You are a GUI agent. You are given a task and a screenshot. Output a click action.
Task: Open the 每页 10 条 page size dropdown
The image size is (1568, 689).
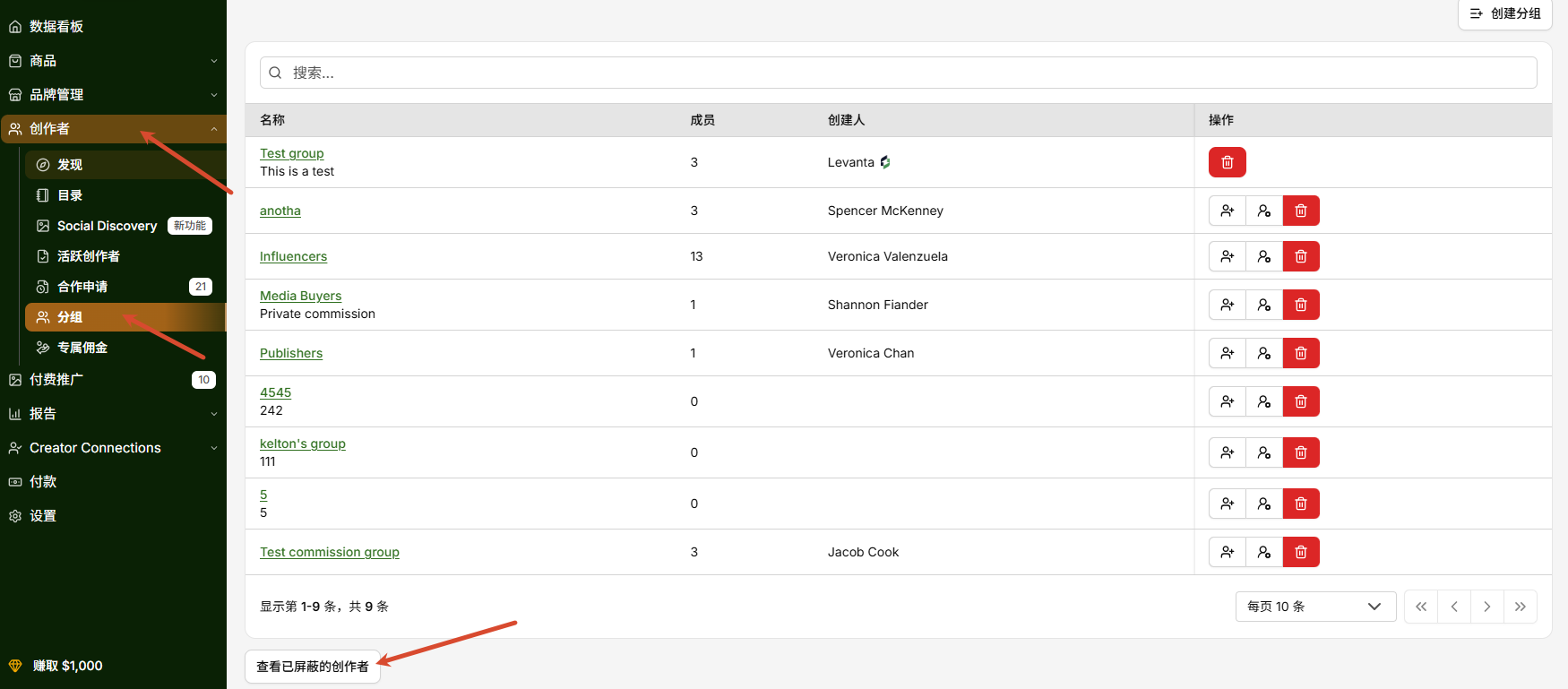(x=1315, y=607)
